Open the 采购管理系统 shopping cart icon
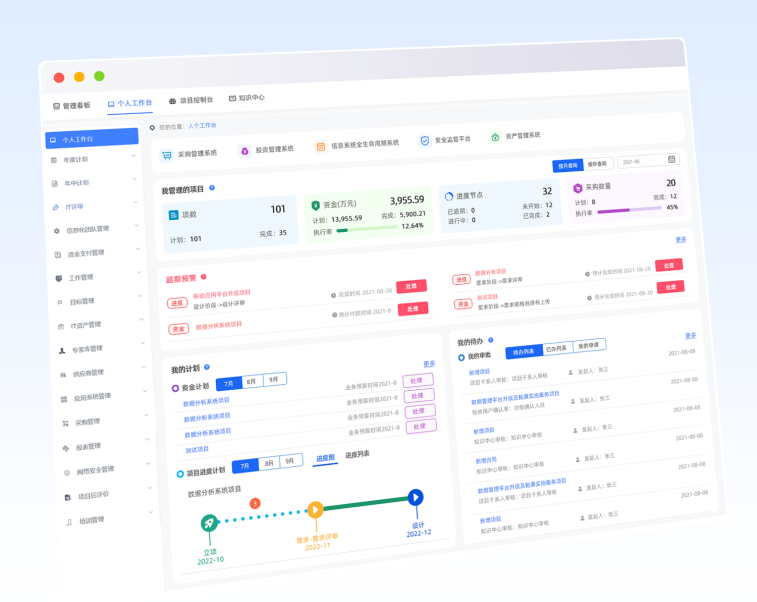Screen dimensions: 757x602 (167, 155)
